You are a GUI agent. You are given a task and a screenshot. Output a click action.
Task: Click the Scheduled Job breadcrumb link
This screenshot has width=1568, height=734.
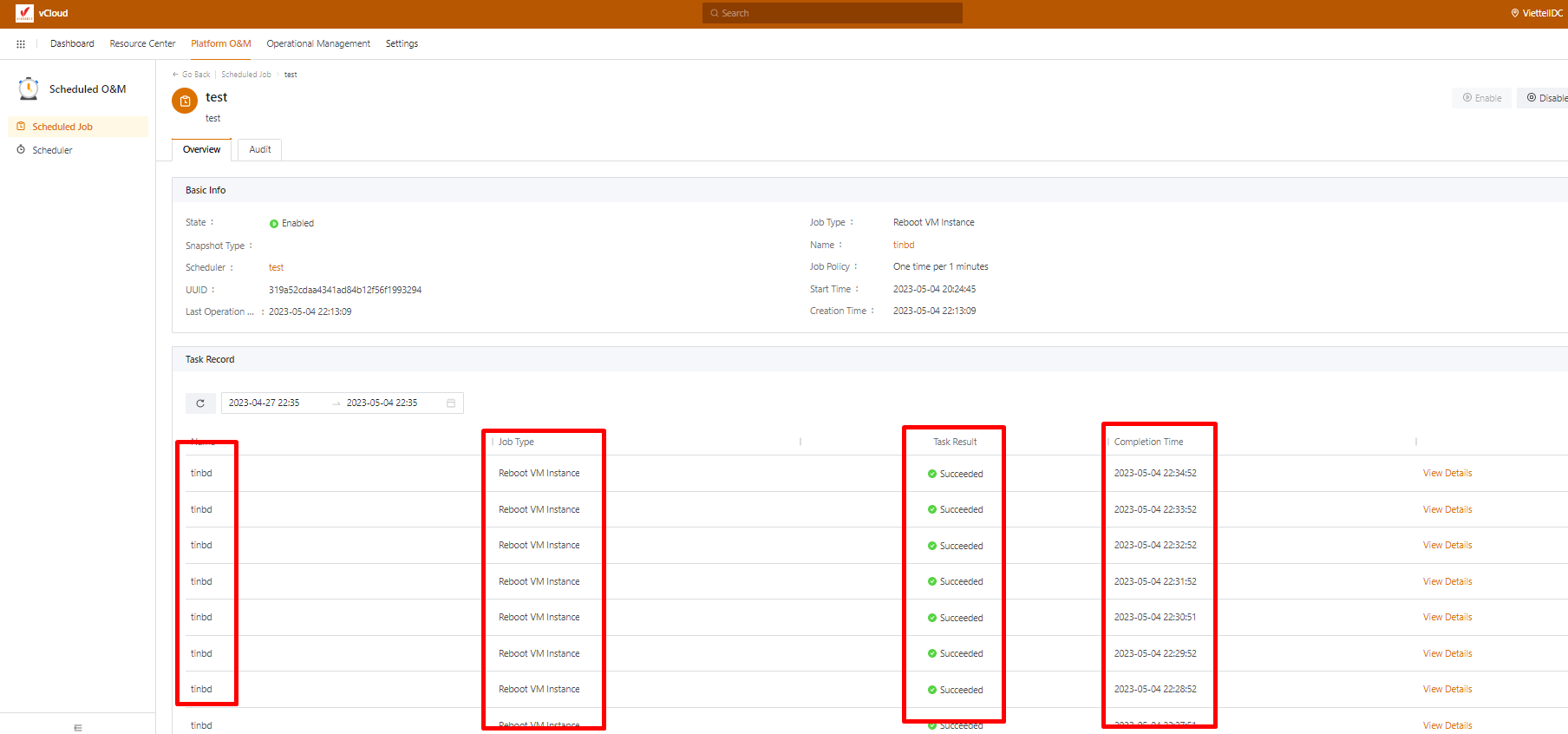coord(246,75)
